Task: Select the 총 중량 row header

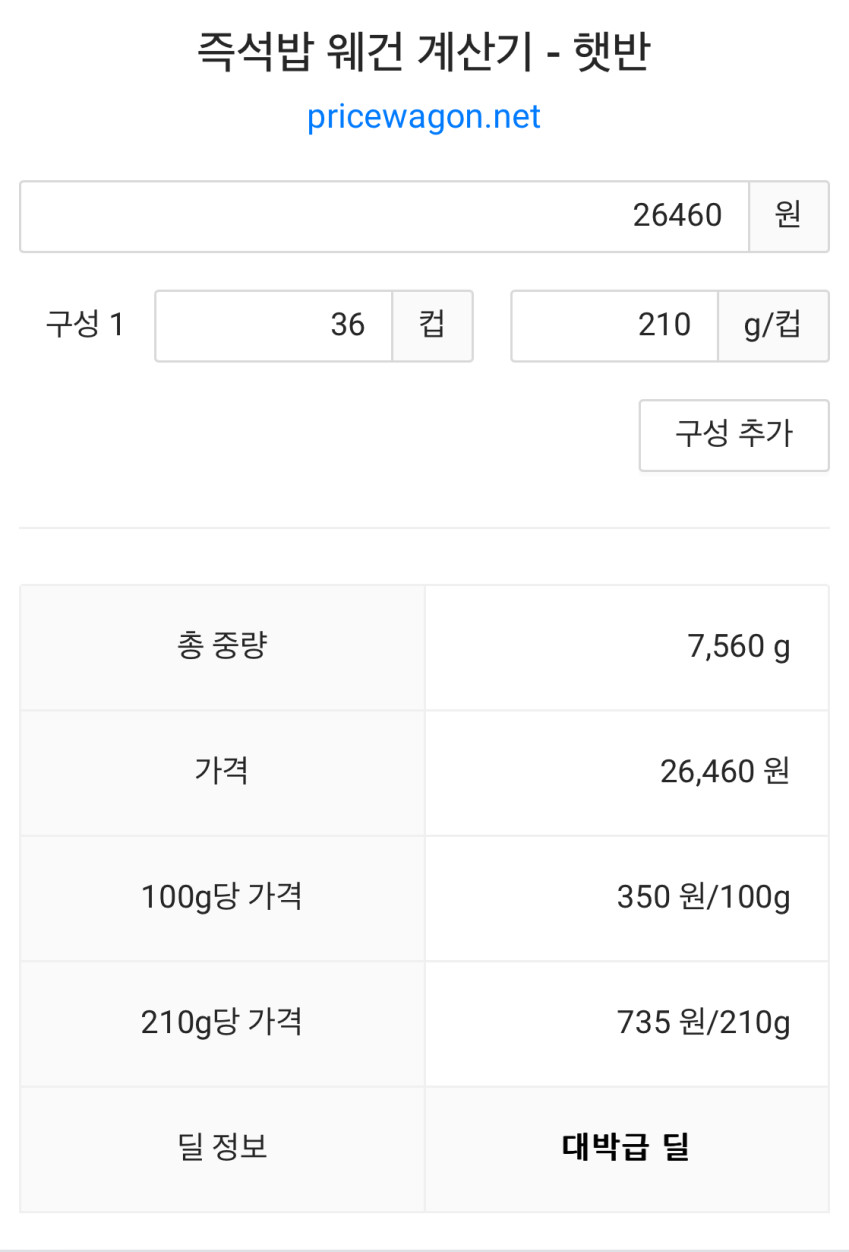Action: pyautogui.click(x=222, y=647)
